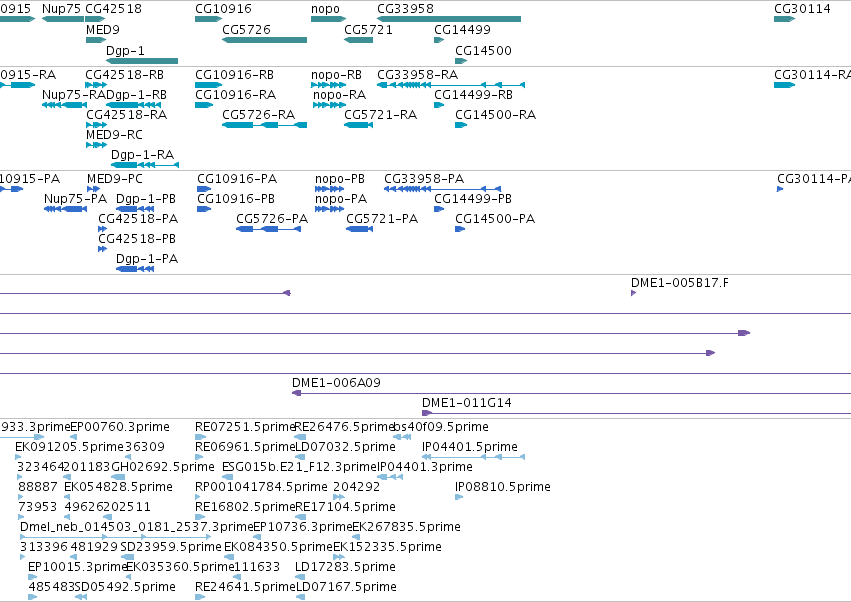Click the CG33958-RA transcript label
Screen dimensions: 851x602
417,74
